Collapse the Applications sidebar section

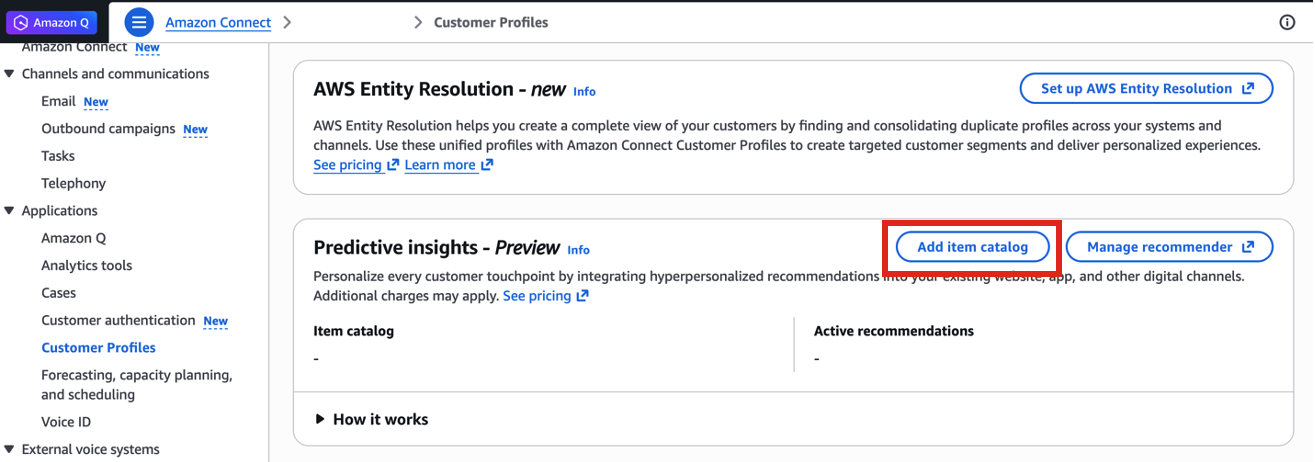(x=10, y=211)
